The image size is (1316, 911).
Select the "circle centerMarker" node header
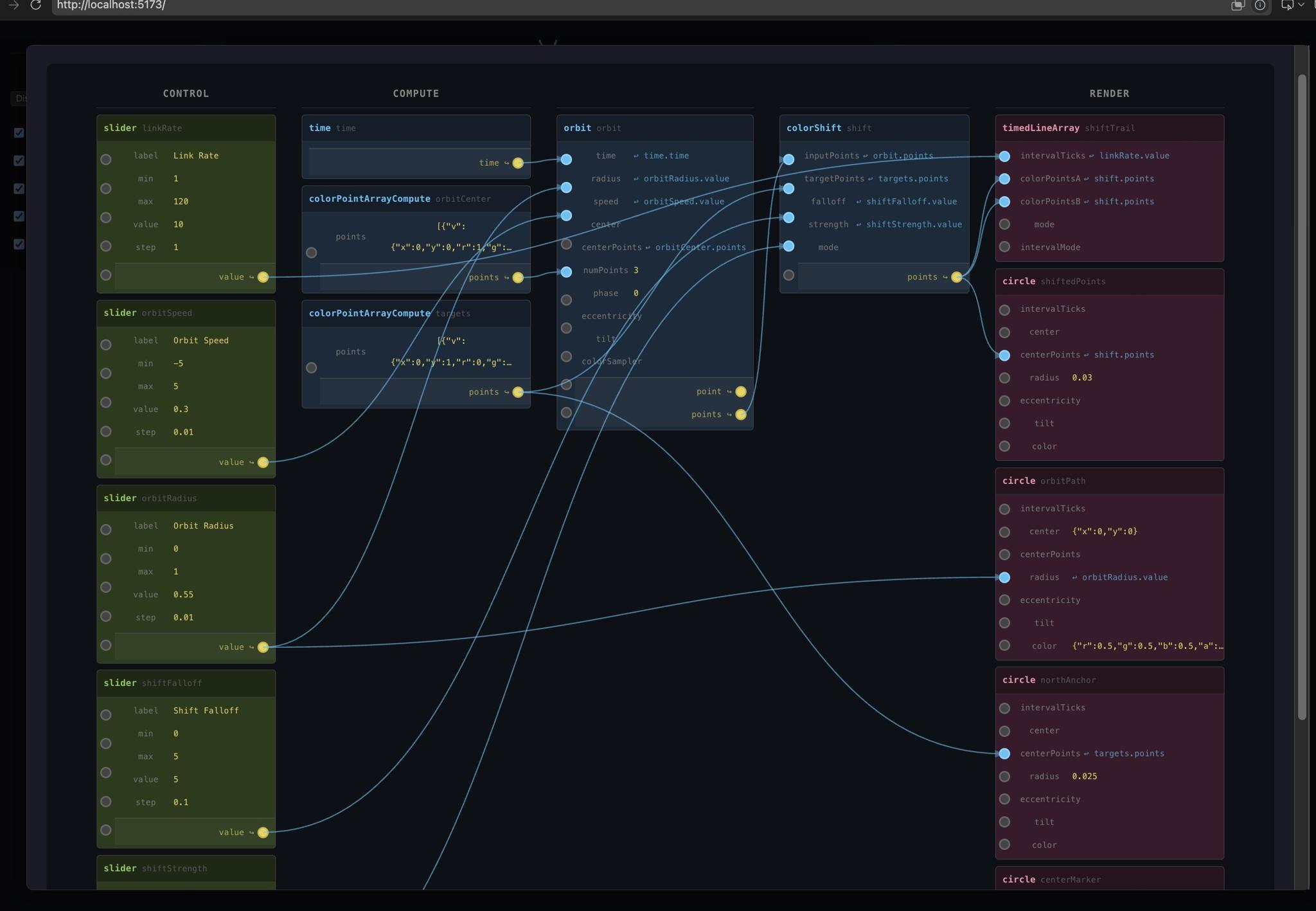(1110, 879)
